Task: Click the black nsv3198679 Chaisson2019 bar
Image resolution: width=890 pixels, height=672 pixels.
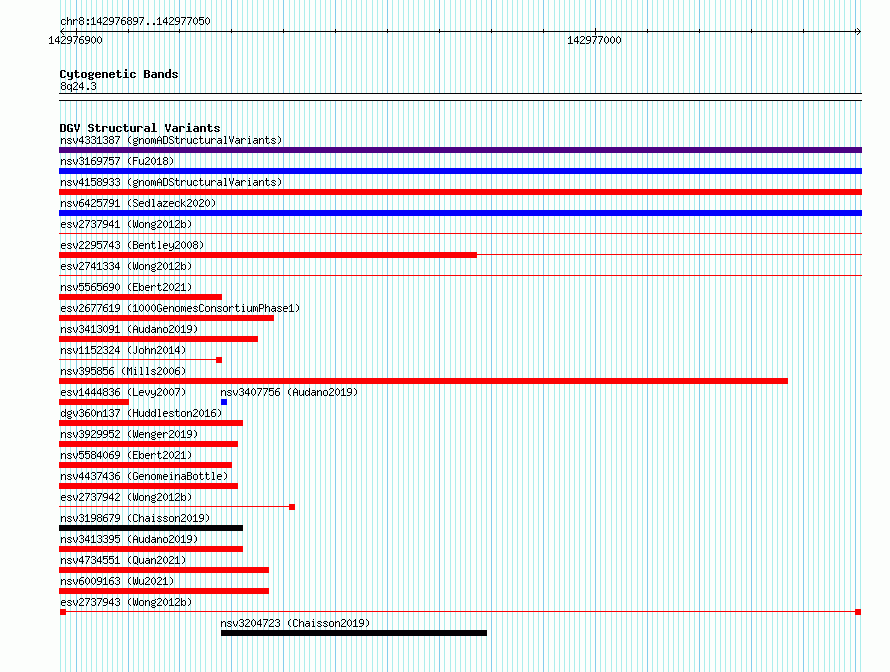Action: pyautogui.click(x=151, y=528)
